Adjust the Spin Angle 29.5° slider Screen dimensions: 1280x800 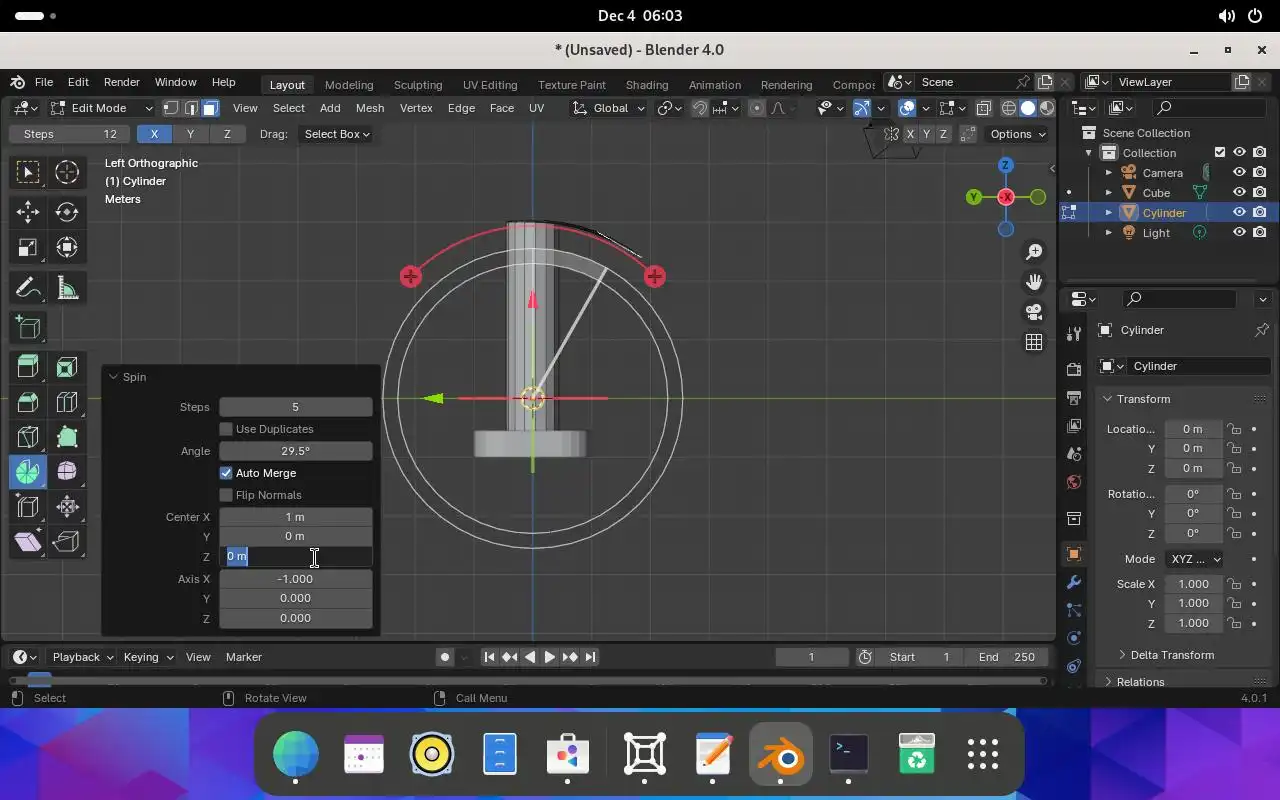click(295, 451)
